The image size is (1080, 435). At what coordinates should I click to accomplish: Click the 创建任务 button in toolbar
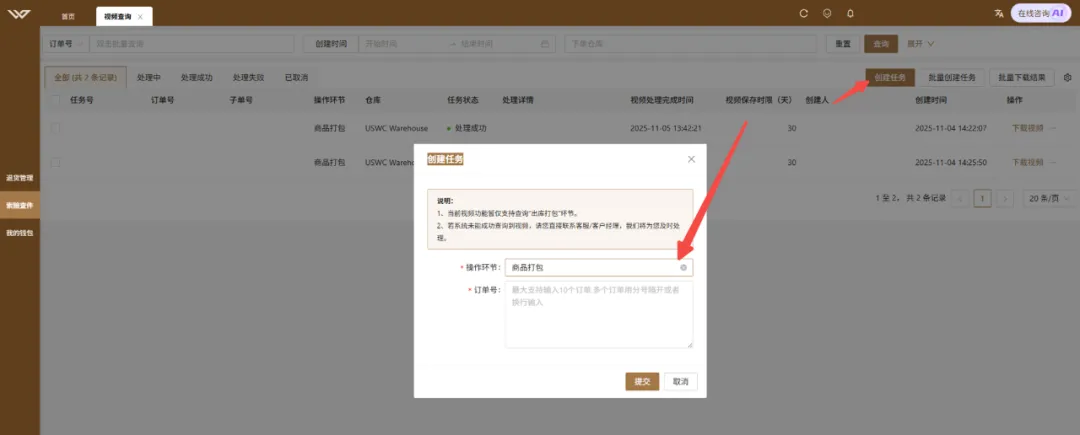coord(890,77)
